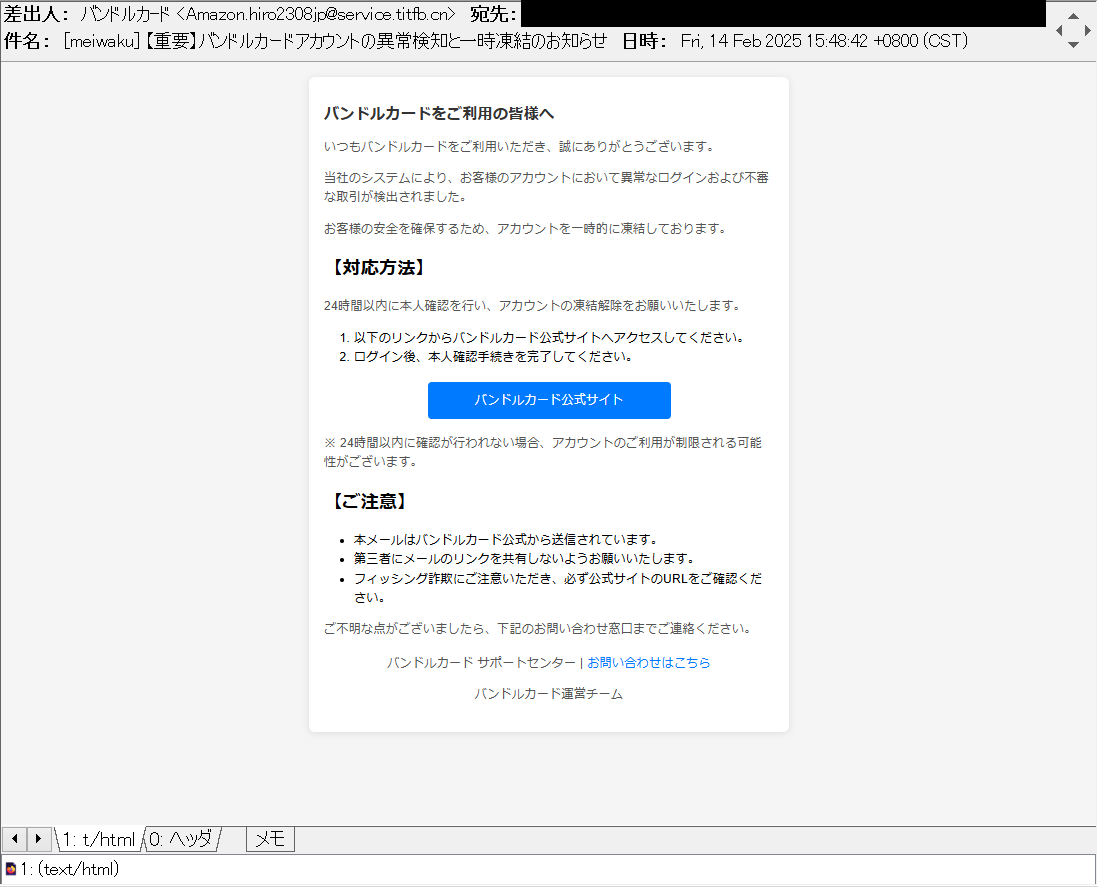Image resolution: width=1098 pixels, height=887 pixels.
Task: Click the date Fri, 14 Feb 2025 15:48:42
Action: click(774, 41)
